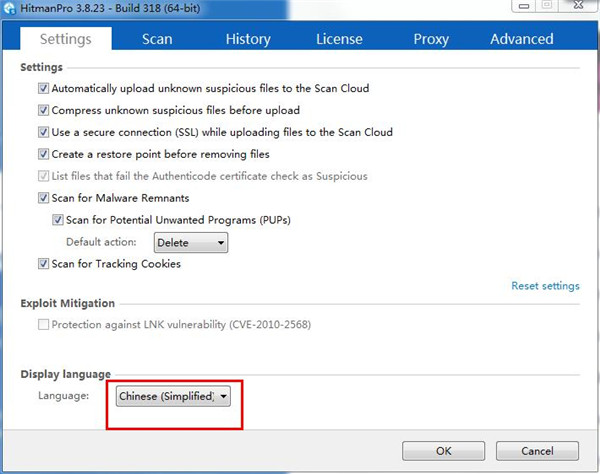Disable Scan for Tracking Cookies
The height and width of the screenshot is (474, 600).
43,264
